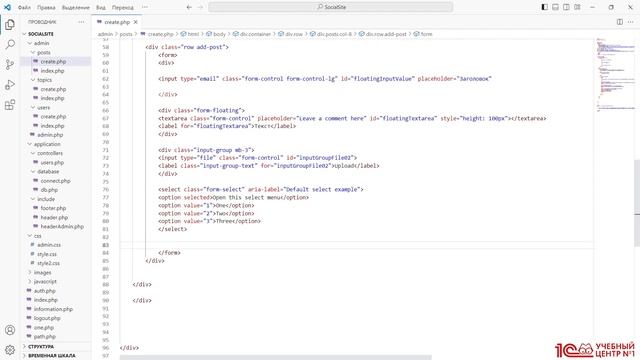Open style2.css file
The image size is (640, 360).
coord(48,263)
